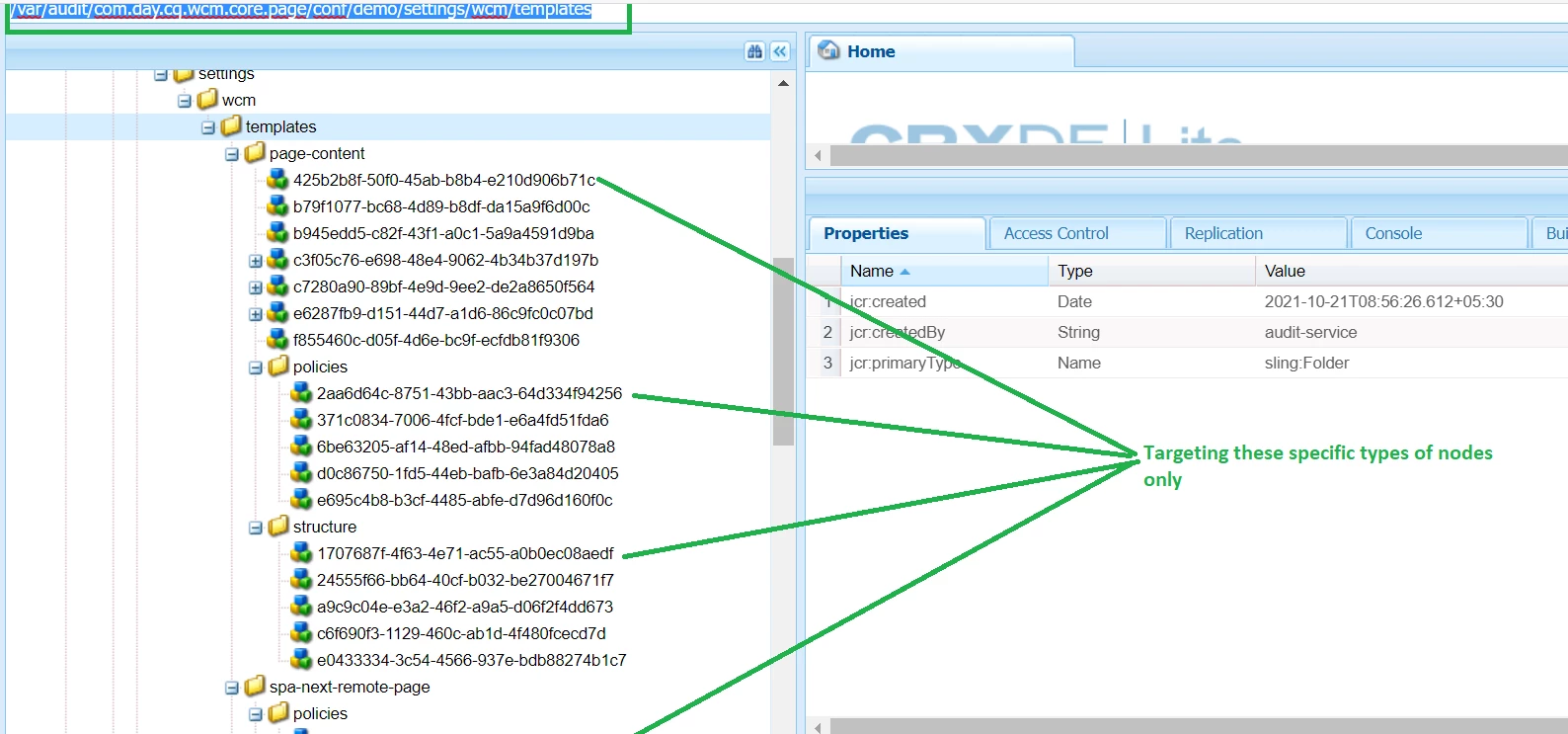Click node icon of c3f05c76-e698-48e4-9062-4b34b37d197b
Image resolution: width=1568 pixels, height=734 pixels.
(x=278, y=259)
